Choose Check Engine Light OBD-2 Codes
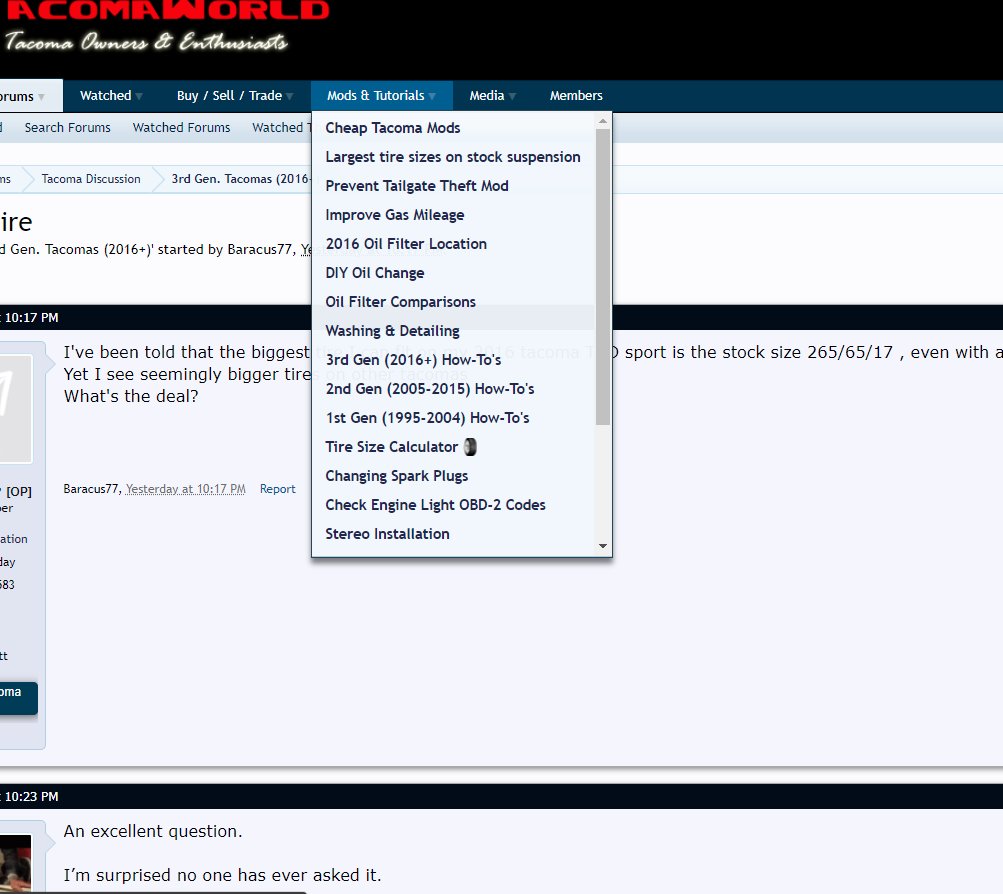 [x=436, y=505]
